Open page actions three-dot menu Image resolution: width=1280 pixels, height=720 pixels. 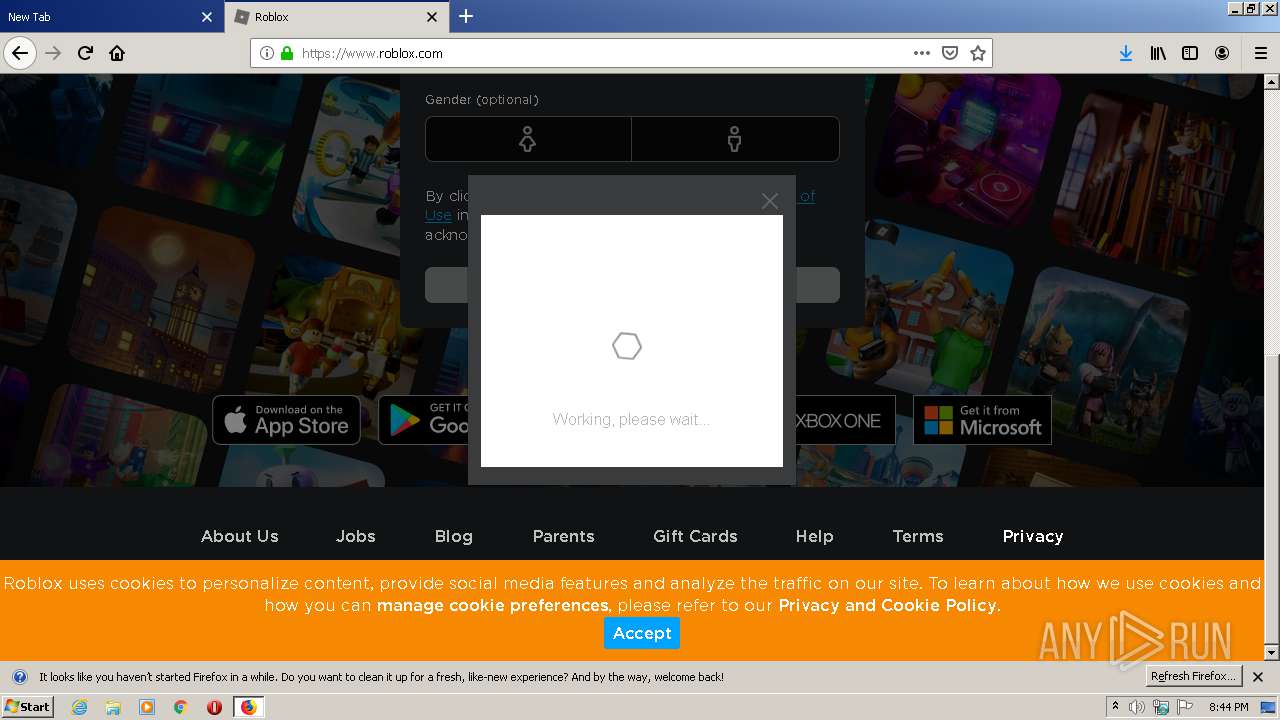pos(922,53)
